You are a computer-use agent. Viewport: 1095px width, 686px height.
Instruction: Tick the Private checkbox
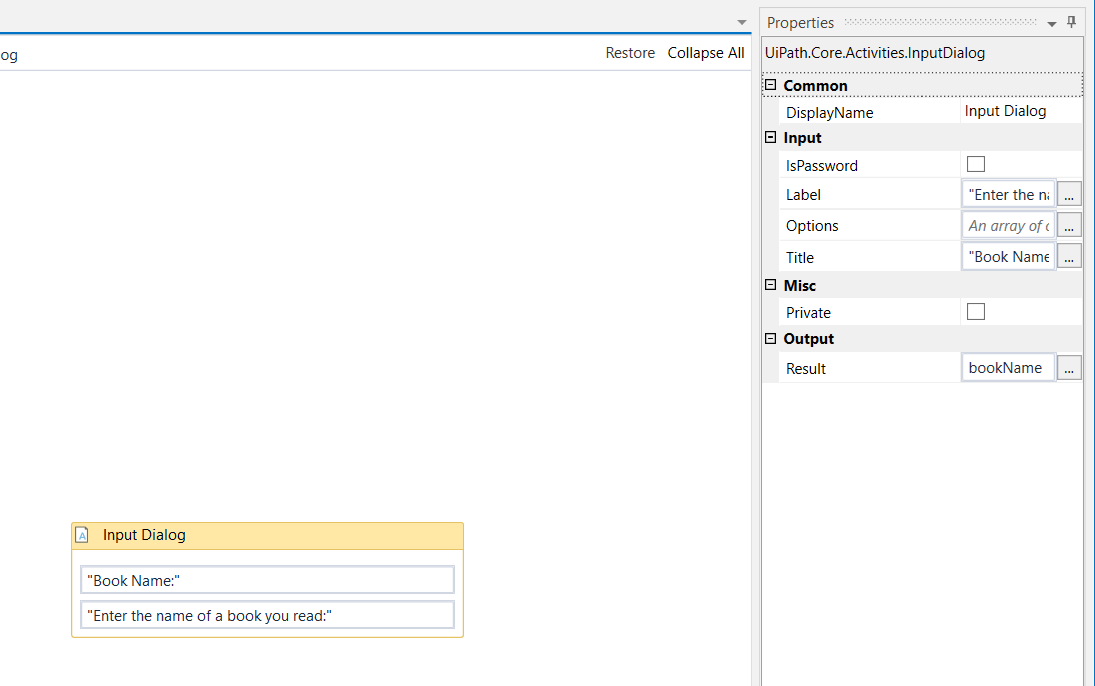(x=976, y=312)
